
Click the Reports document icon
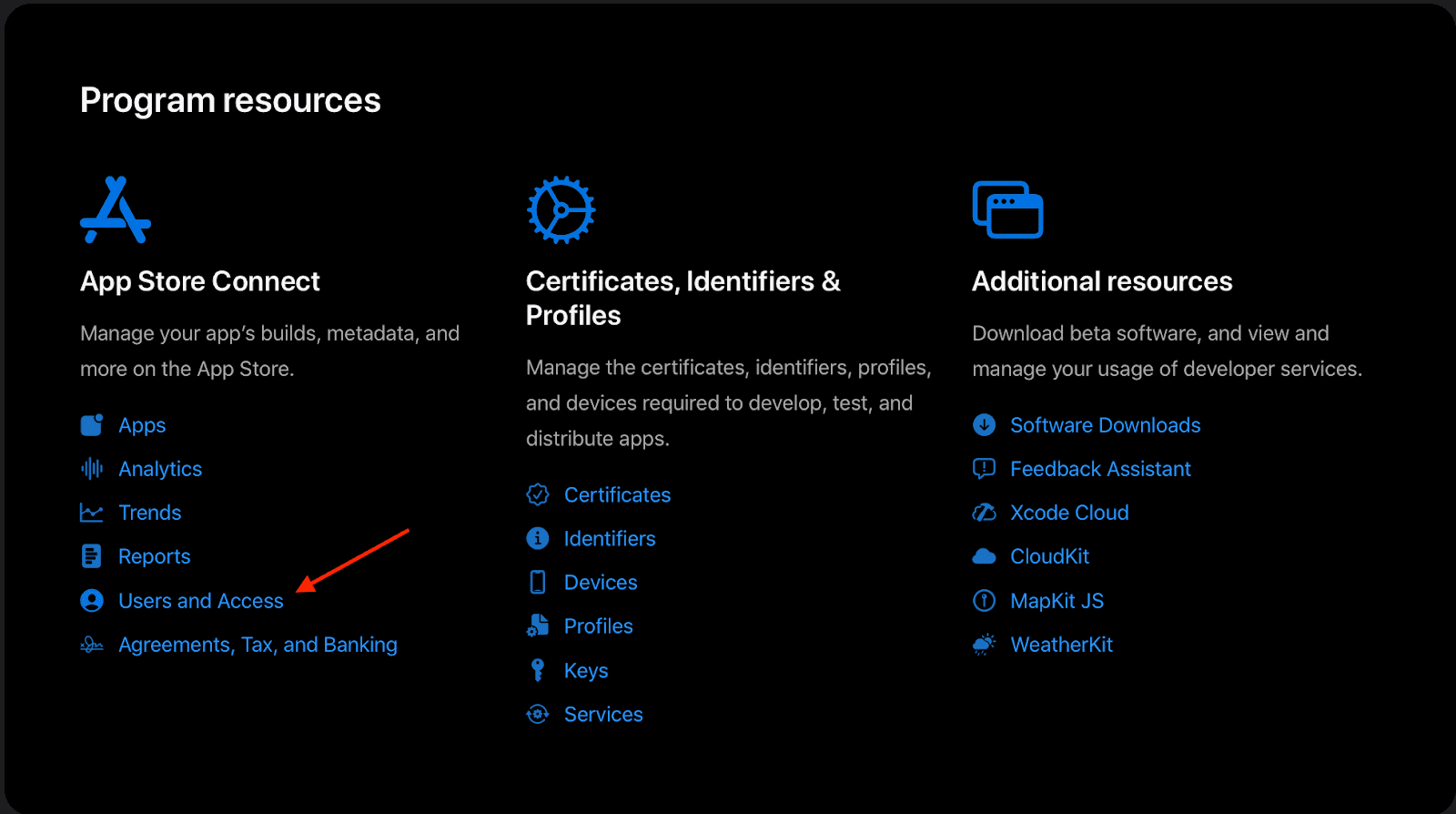(92, 556)
